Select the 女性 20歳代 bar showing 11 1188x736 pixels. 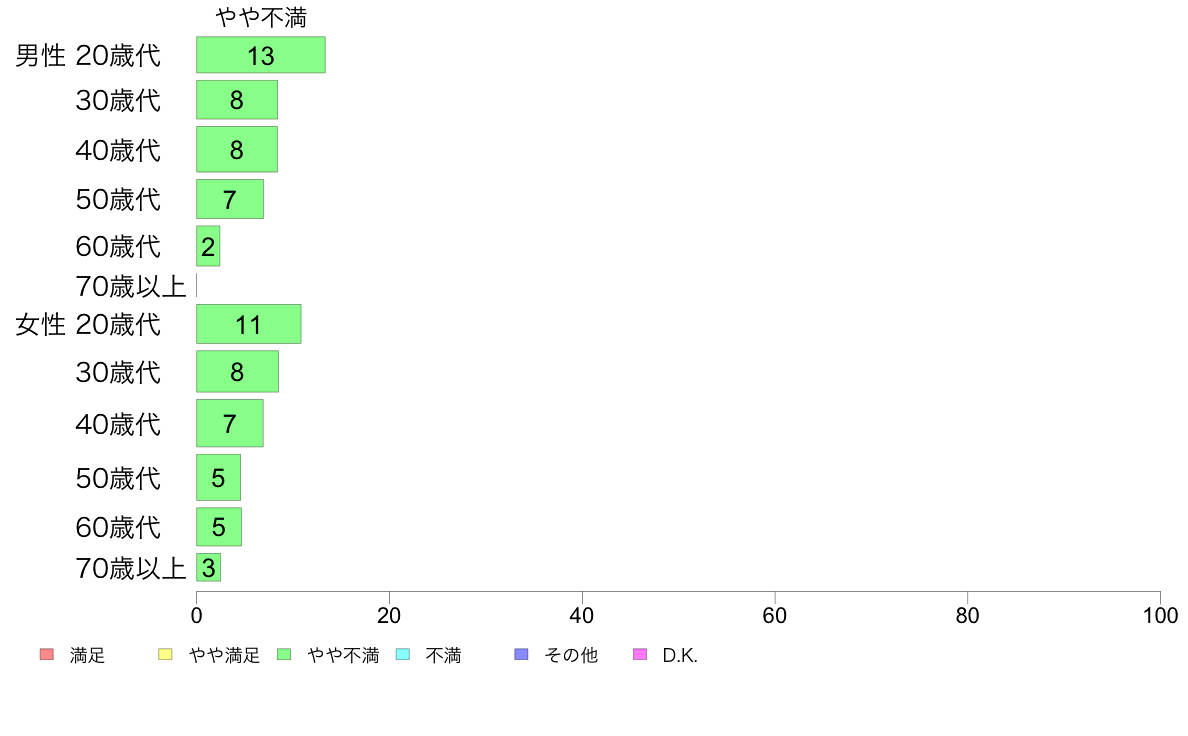coord(249,324)
